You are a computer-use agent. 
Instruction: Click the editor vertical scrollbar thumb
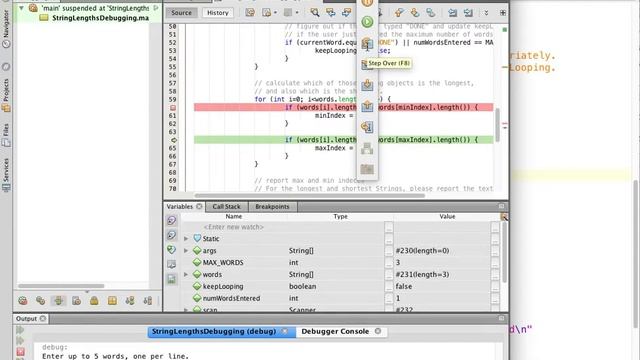[498, 125]
